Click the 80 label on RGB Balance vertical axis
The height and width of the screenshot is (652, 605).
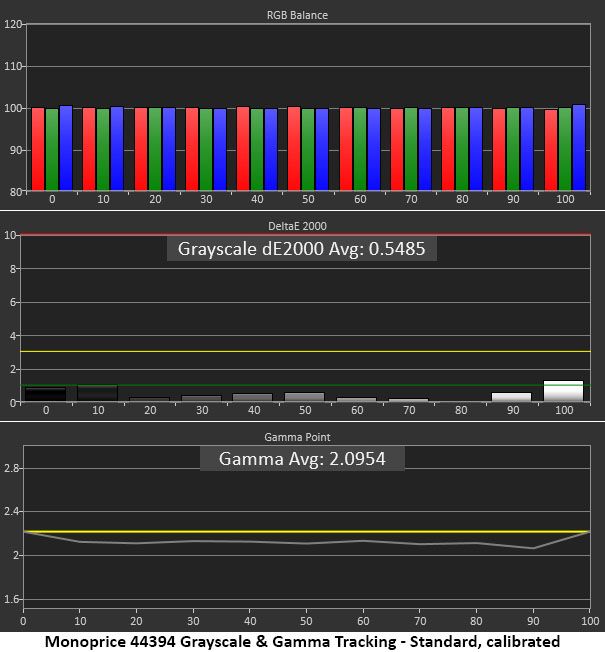(x=15, y=192)
